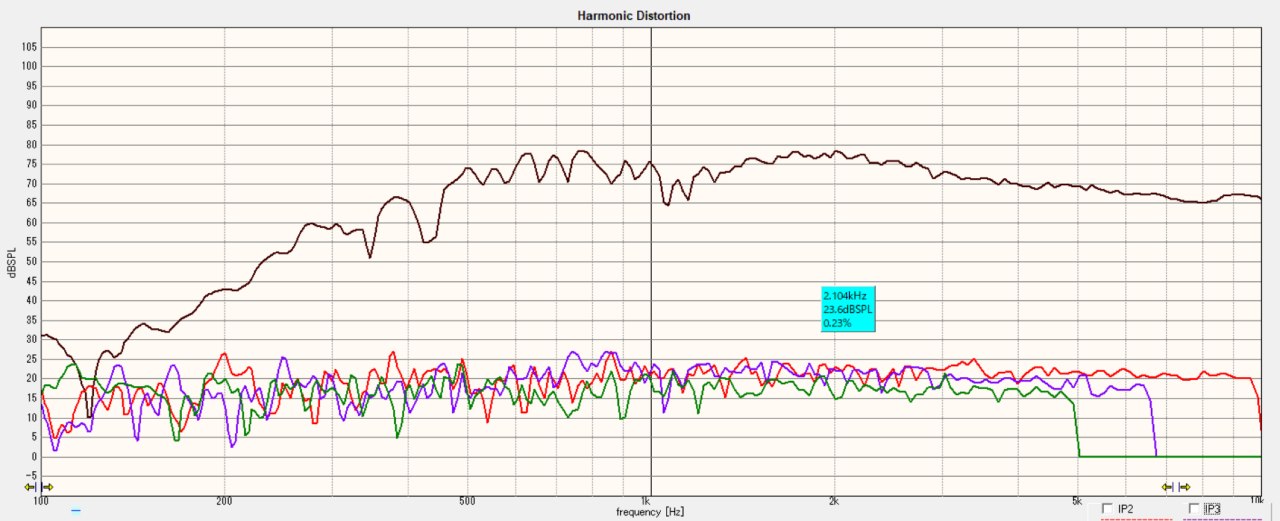The width and height of the screenshot is (1280, 521).
Task: Click the IP2 label text
Action: [x=1126, y=509]
